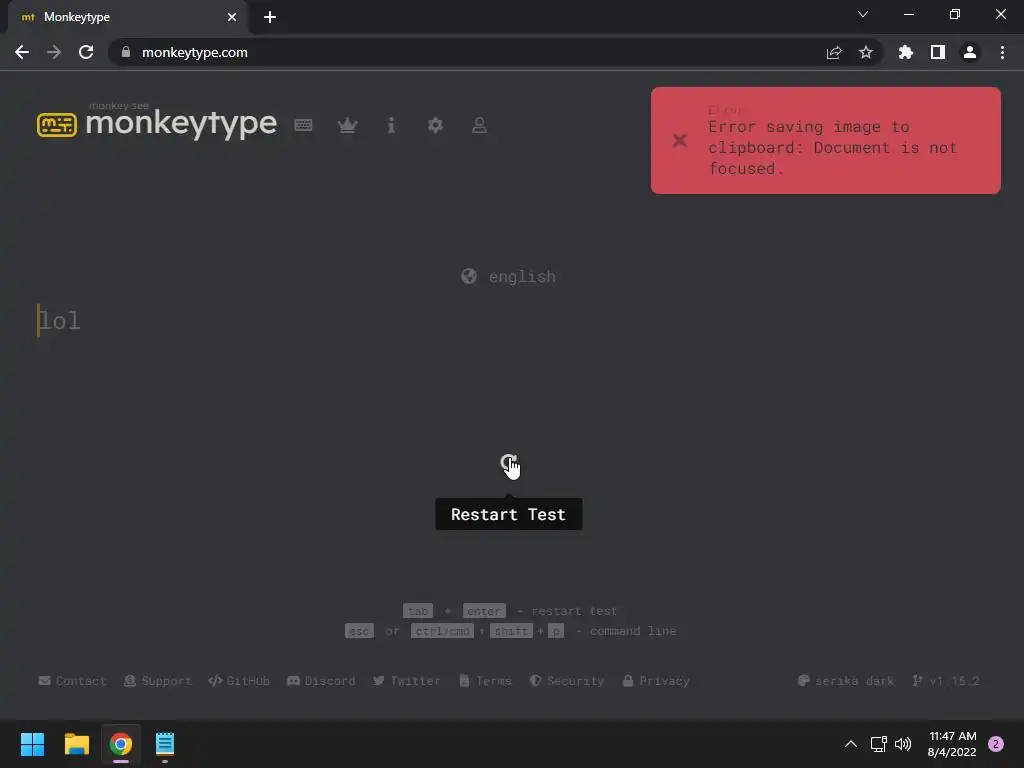
Task: Open the taskbar network status icon
Action: [x=879, y=744]
